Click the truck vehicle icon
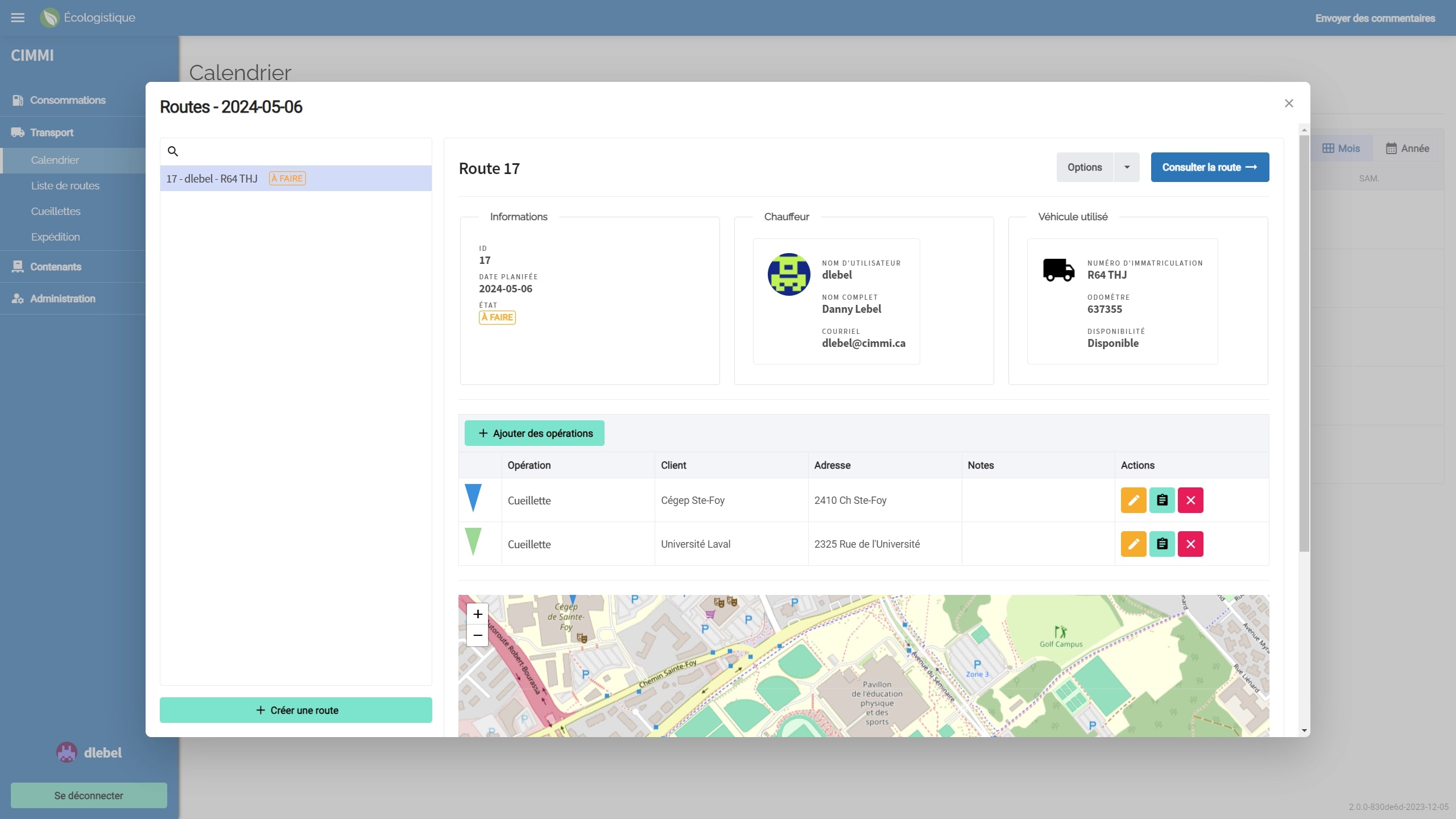The height and width of the screenshot is (819, 1456). click(x=1058, y=270)
